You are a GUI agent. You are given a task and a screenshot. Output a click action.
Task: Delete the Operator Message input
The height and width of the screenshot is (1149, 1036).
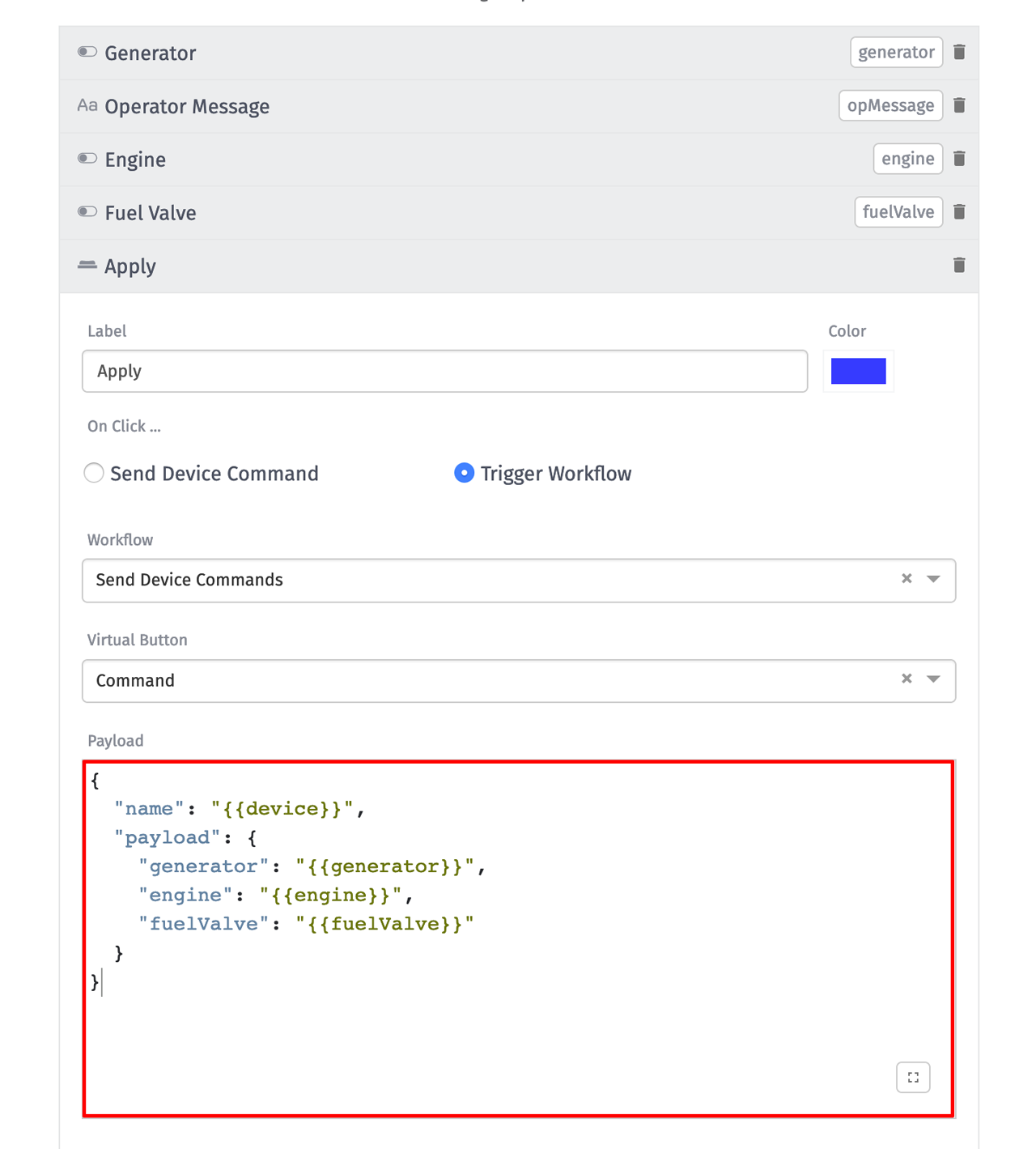(959, 105)
